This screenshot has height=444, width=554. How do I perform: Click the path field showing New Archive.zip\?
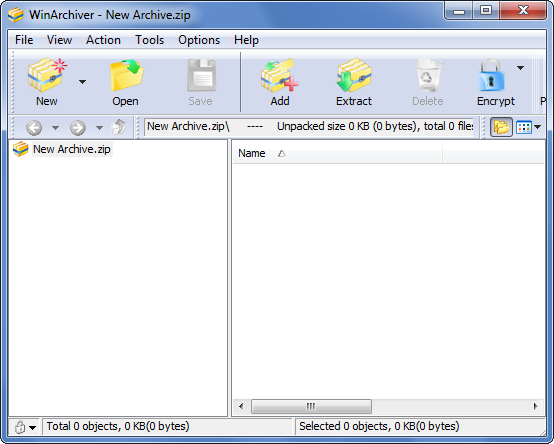coord(309,126)
